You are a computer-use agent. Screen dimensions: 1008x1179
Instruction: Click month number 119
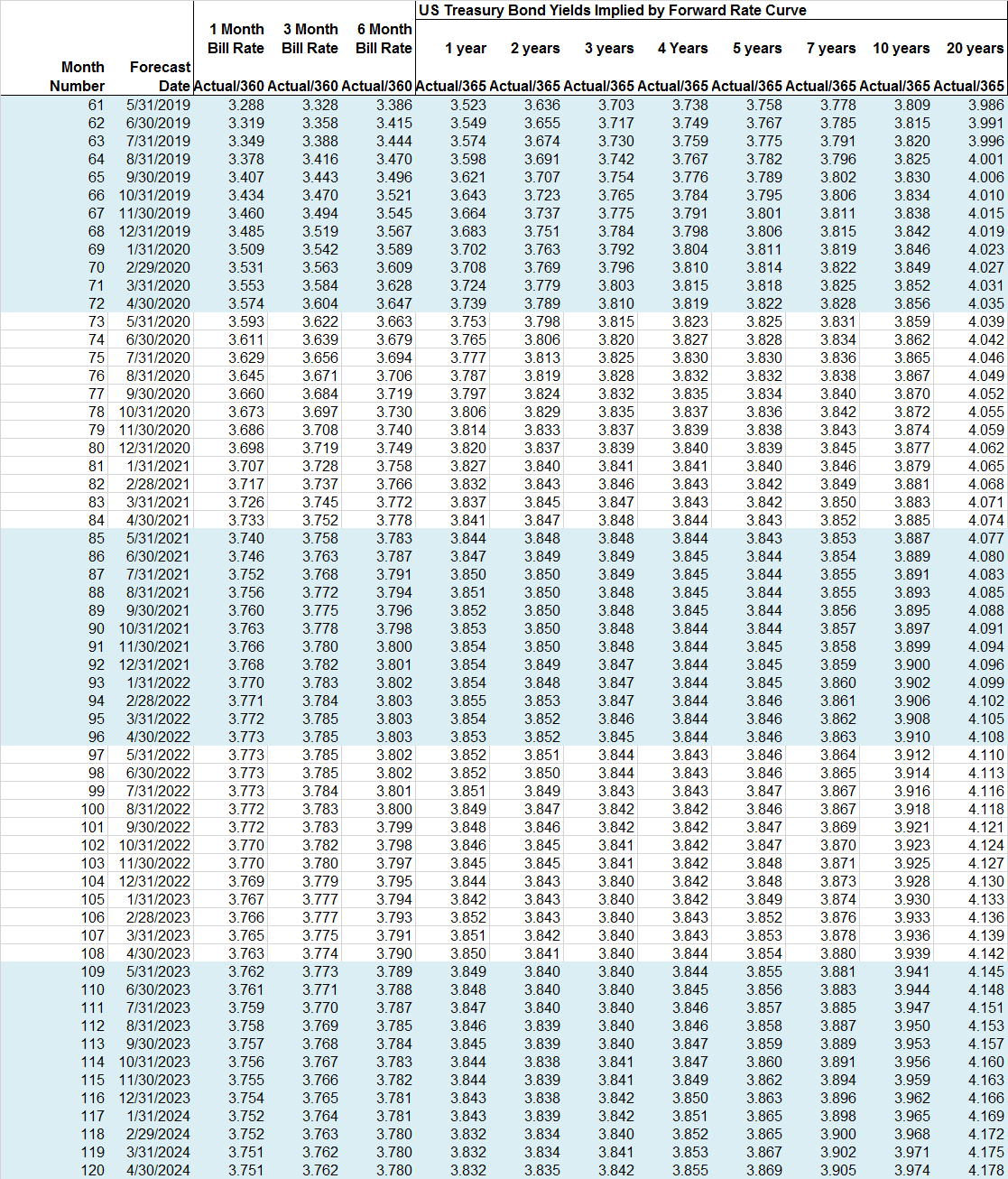[92, 1152]
